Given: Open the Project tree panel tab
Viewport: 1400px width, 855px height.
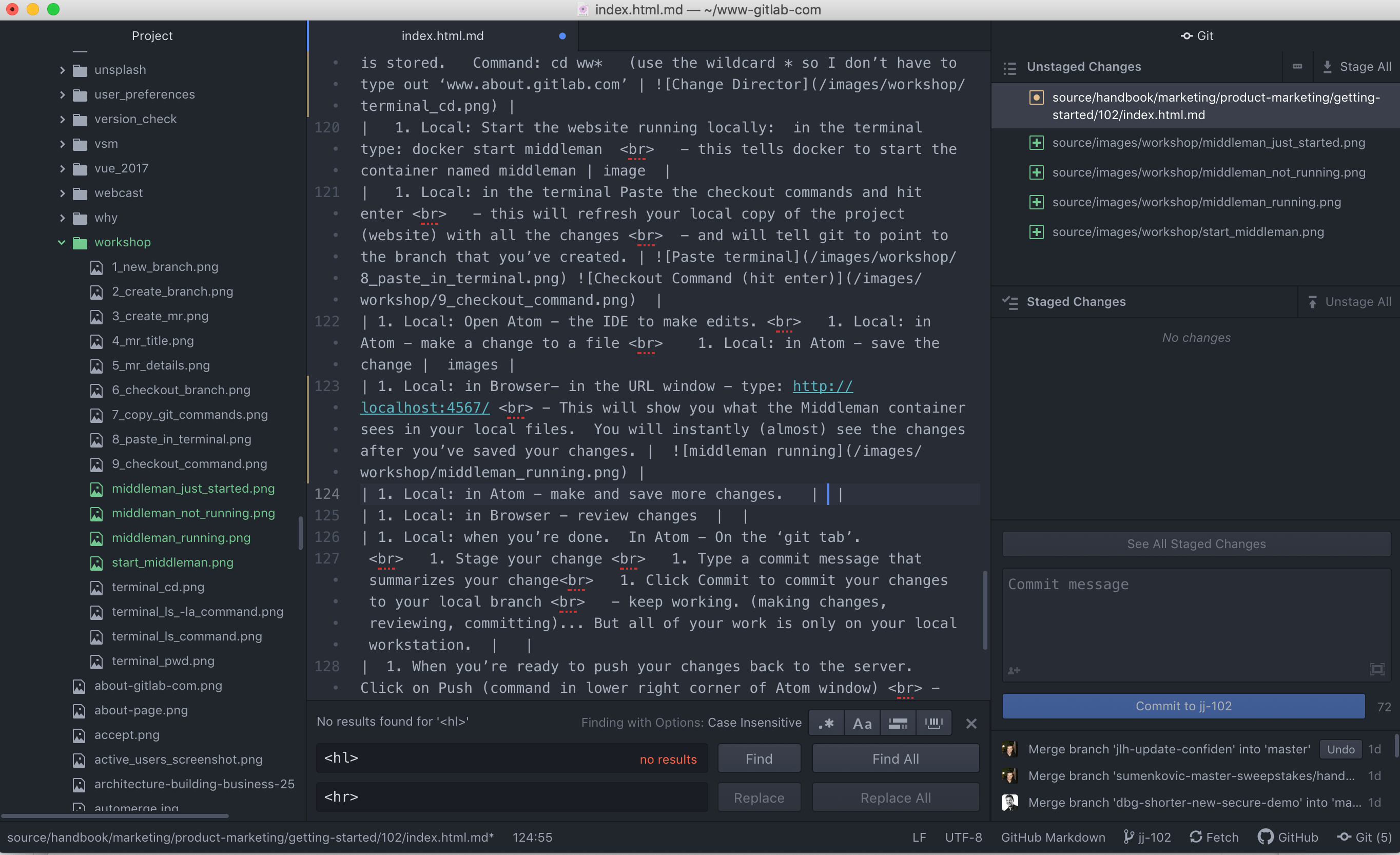Looking at the screenshot, I should [152, 36].
